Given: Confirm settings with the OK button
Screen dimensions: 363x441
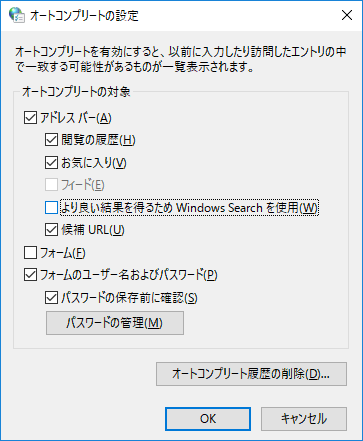Looking at the screenshot, I should pos(208,419).
